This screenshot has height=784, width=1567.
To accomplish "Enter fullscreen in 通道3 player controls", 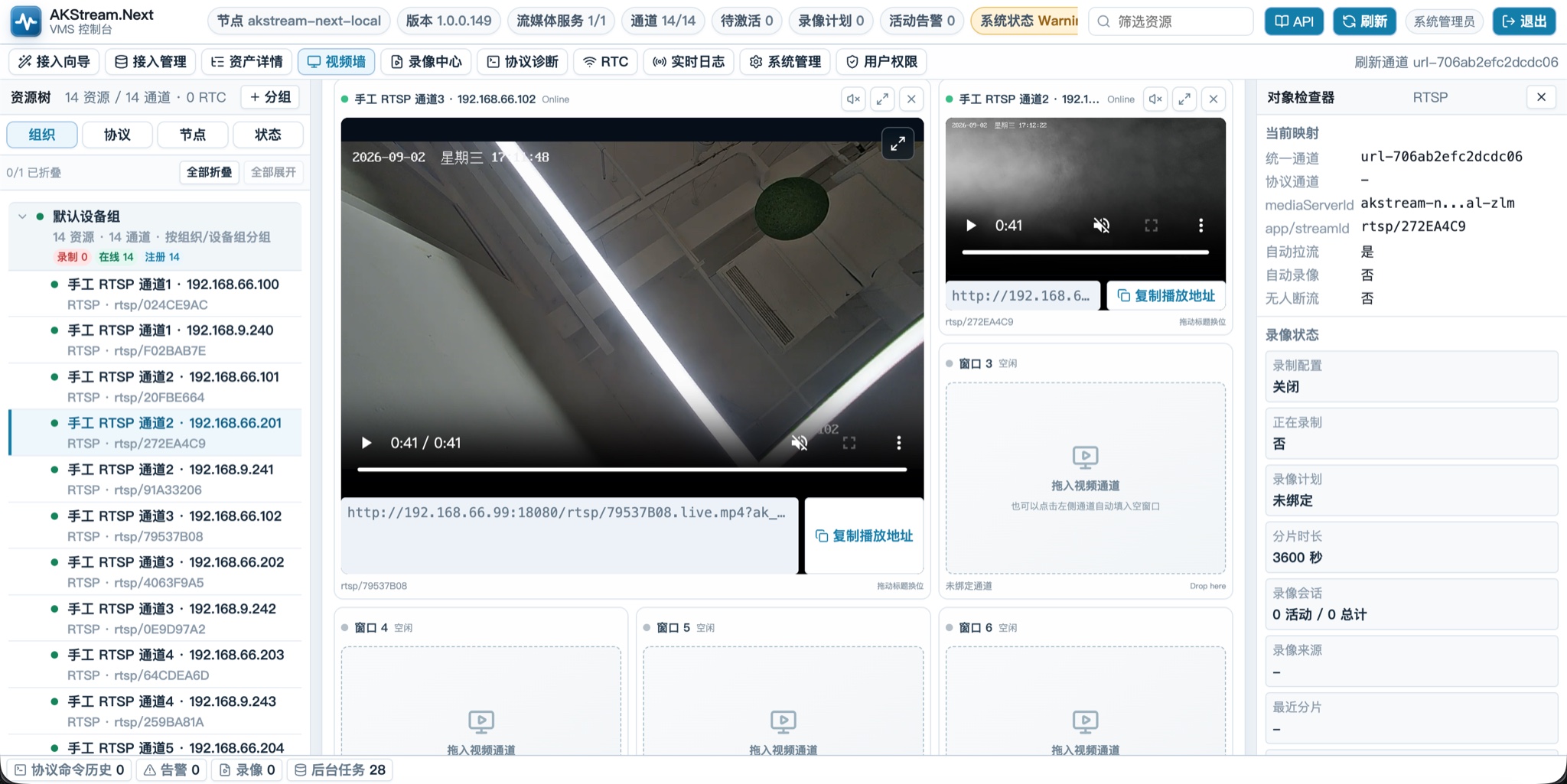I will pos(849,443).
